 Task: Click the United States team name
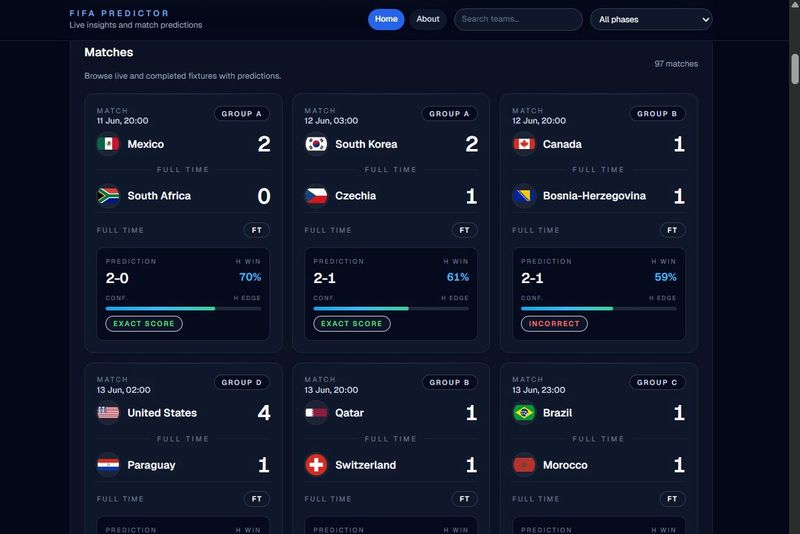click(162, 413)
